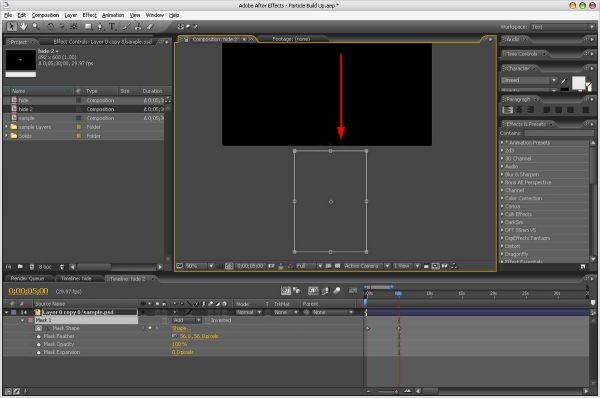Viewport: 600px width, 398px height.
Task: Toggle region of interest button in viewer
Action: pos(328,266)
